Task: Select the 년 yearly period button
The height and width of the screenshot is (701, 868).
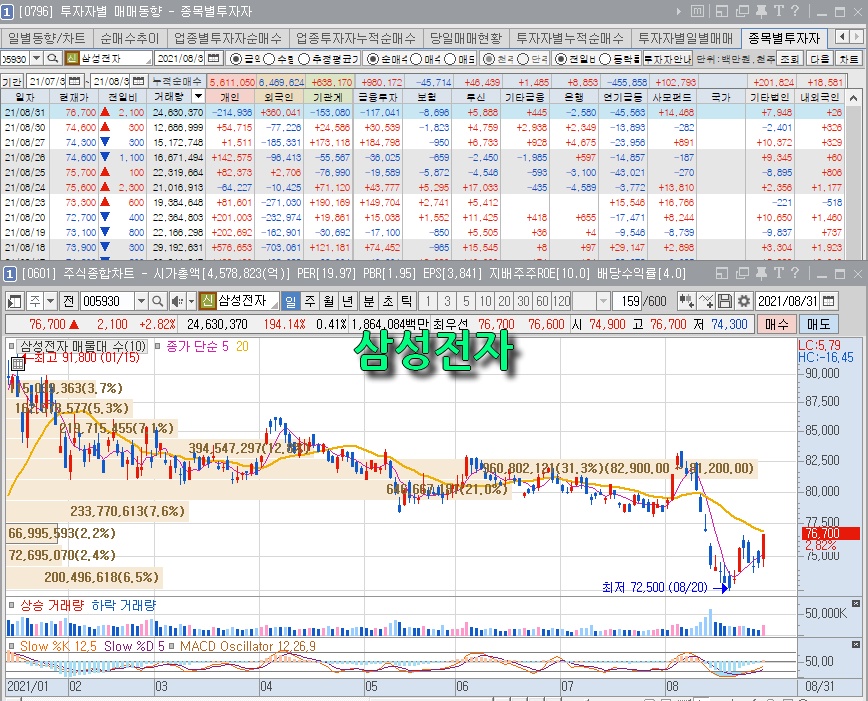Action: tap(348, 301)
